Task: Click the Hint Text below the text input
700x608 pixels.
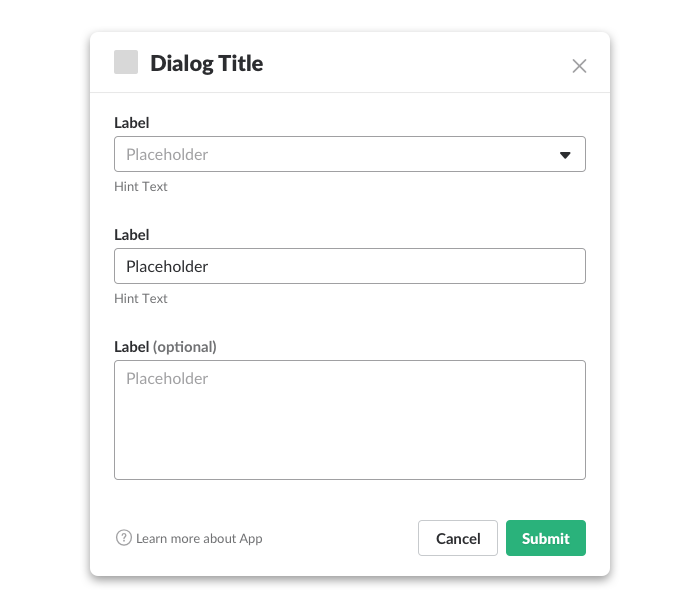Action: pyautogui.click(x=141, y=299)
